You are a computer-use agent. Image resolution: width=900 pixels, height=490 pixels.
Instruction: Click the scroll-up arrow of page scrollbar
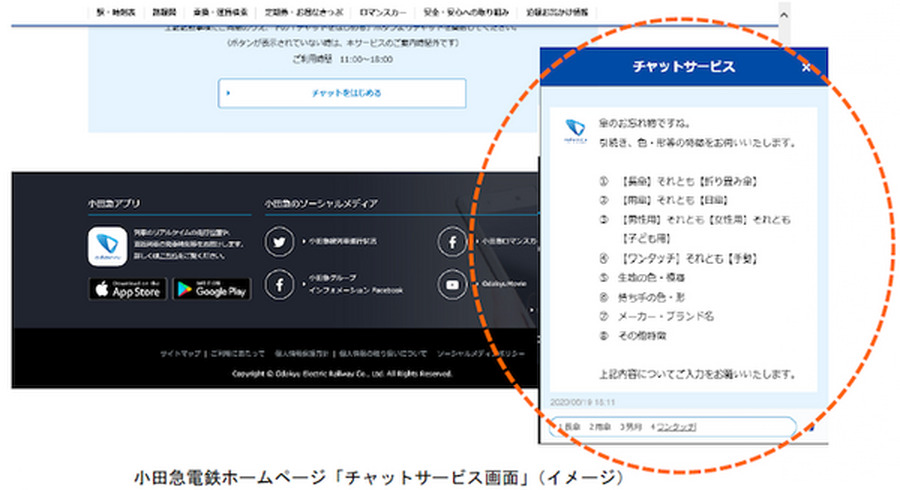pos(784,16)
